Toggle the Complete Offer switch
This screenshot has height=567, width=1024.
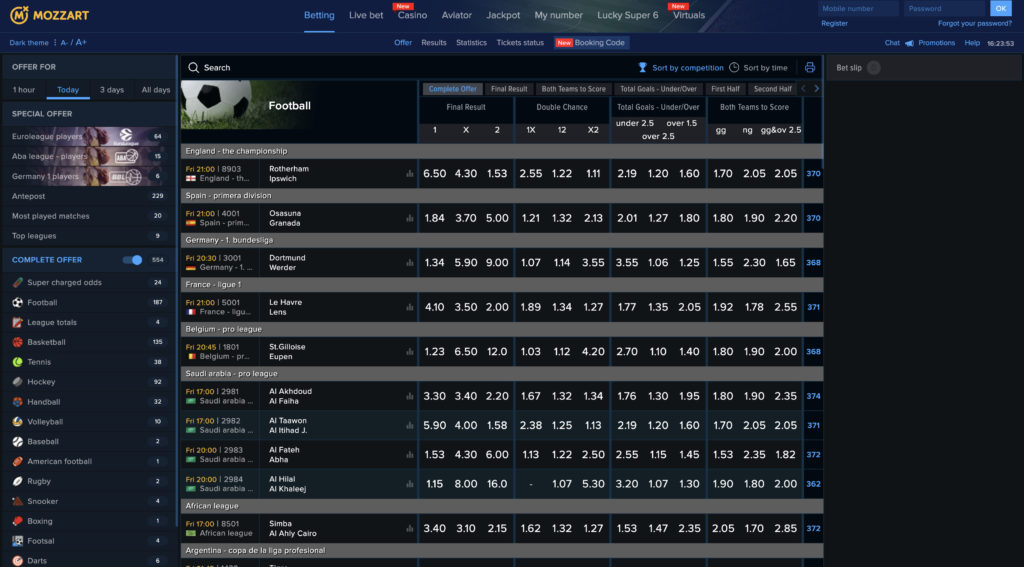pos(133,260)
